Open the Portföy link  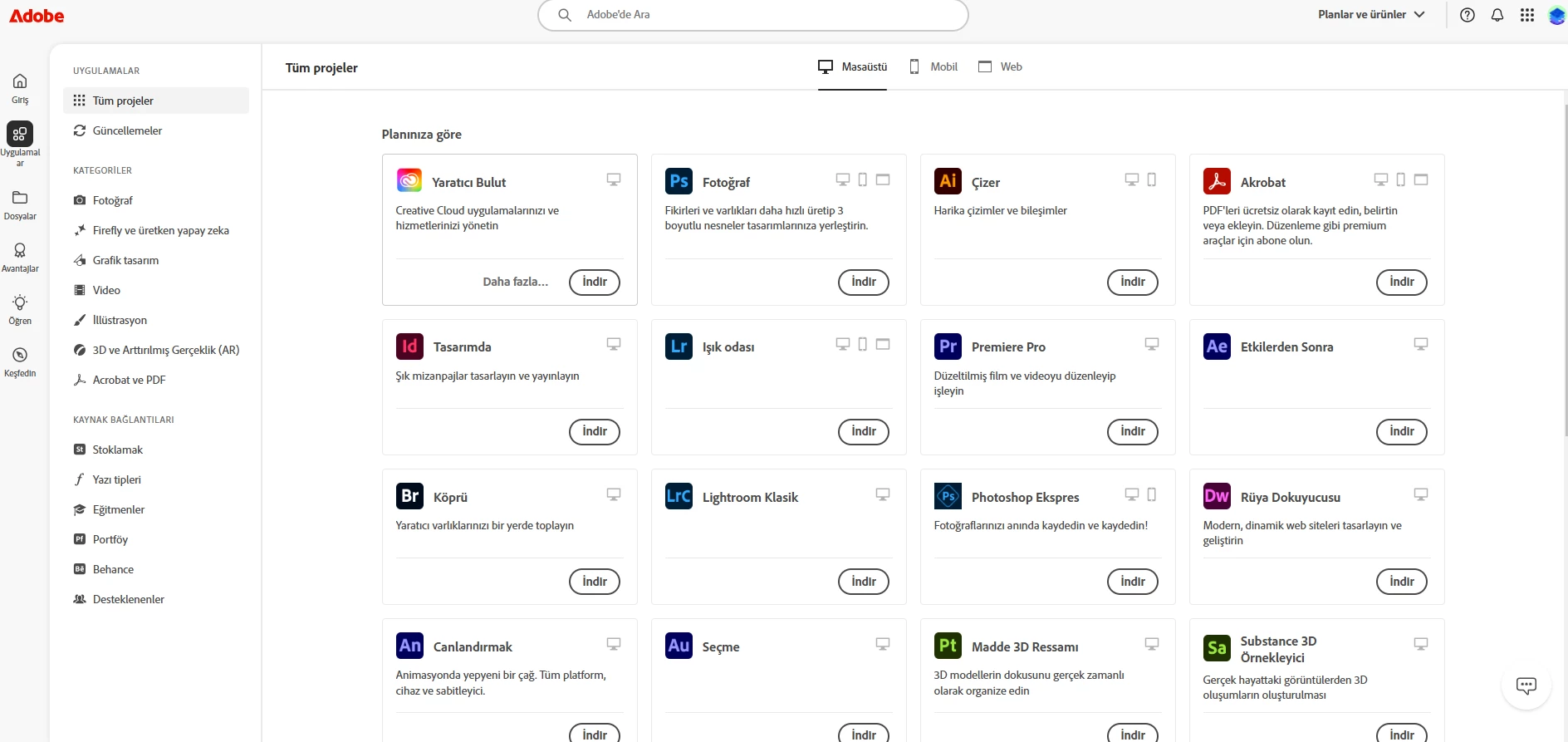tap(156, 539)
